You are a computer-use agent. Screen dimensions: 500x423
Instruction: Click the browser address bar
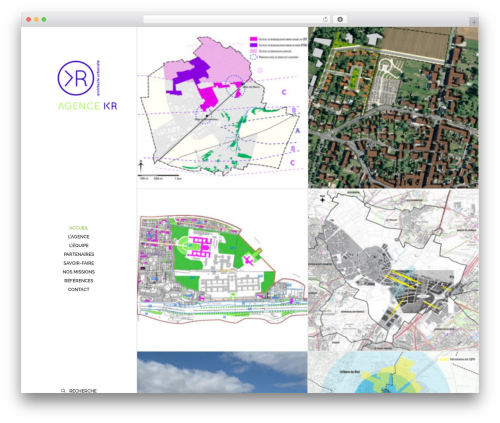click(237, 19)
